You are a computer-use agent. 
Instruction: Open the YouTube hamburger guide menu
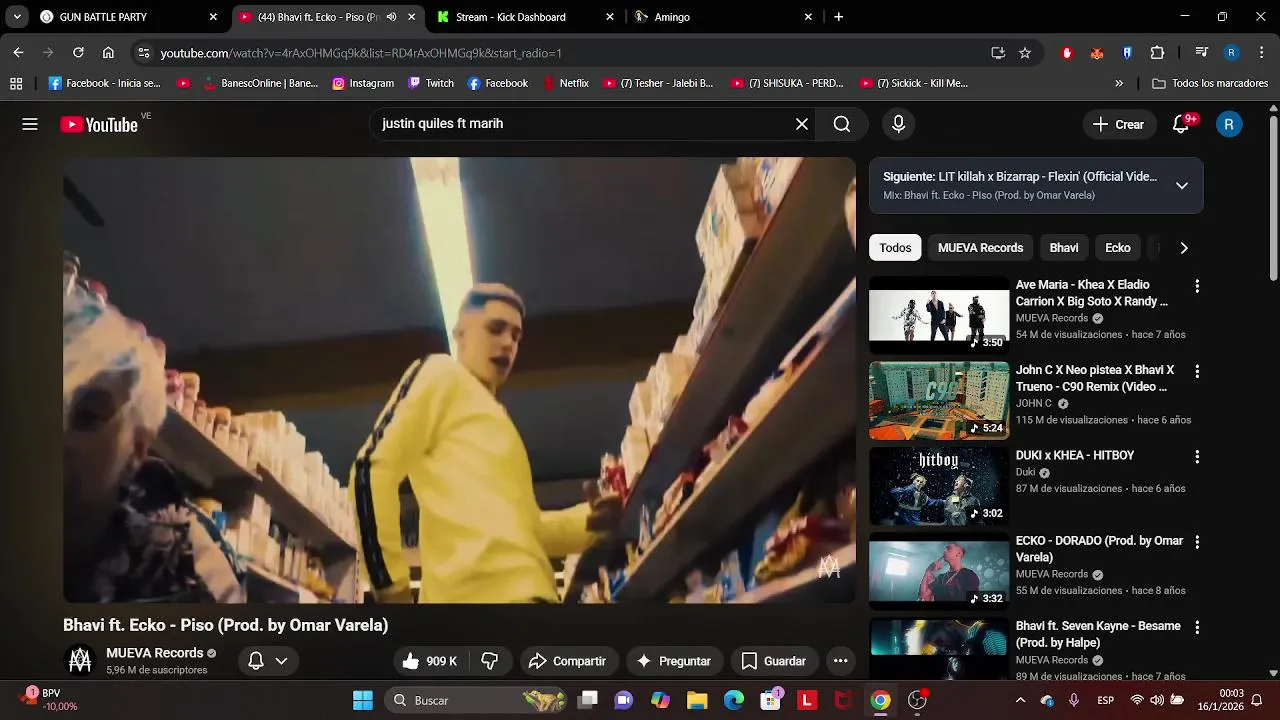pyautogui.click(x=30, y=124)
